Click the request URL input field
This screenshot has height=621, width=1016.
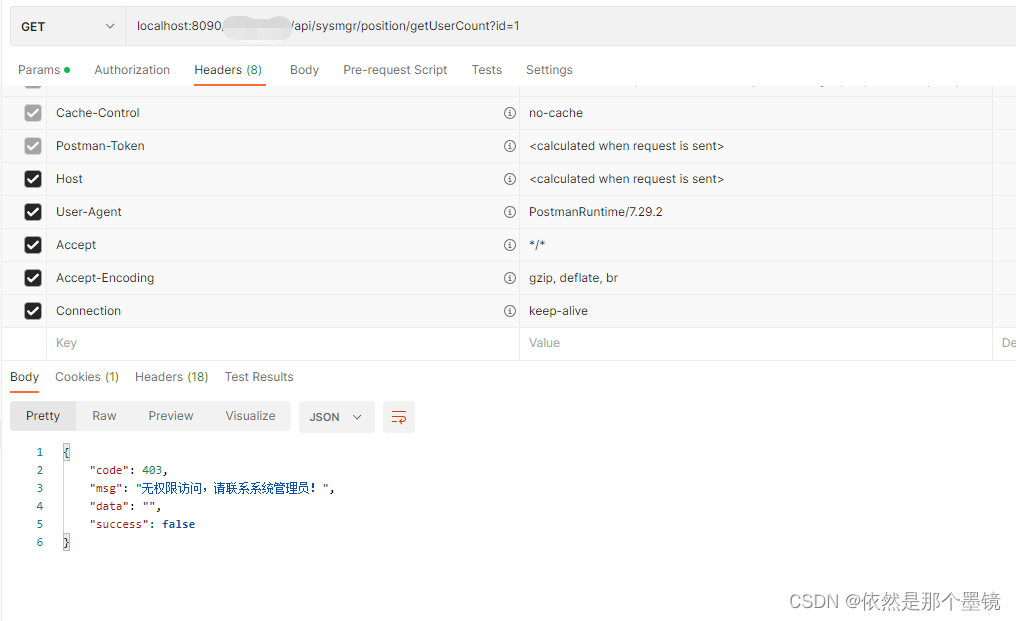pyautogui.click(x=400, y=25)
